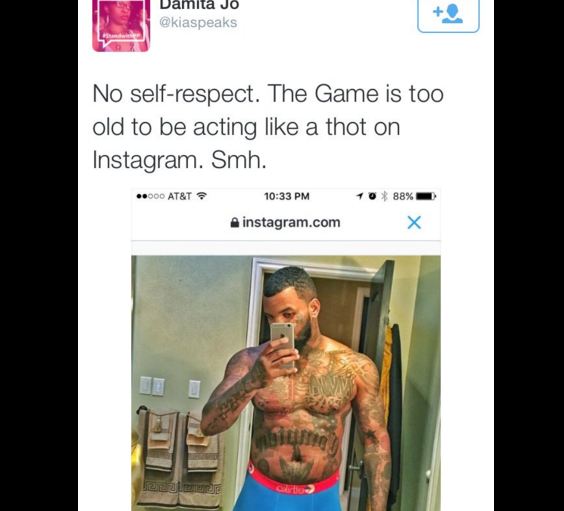The image size is (564, 511).
Task: Tap the 88% battery percentage
Action: (403, 196)
